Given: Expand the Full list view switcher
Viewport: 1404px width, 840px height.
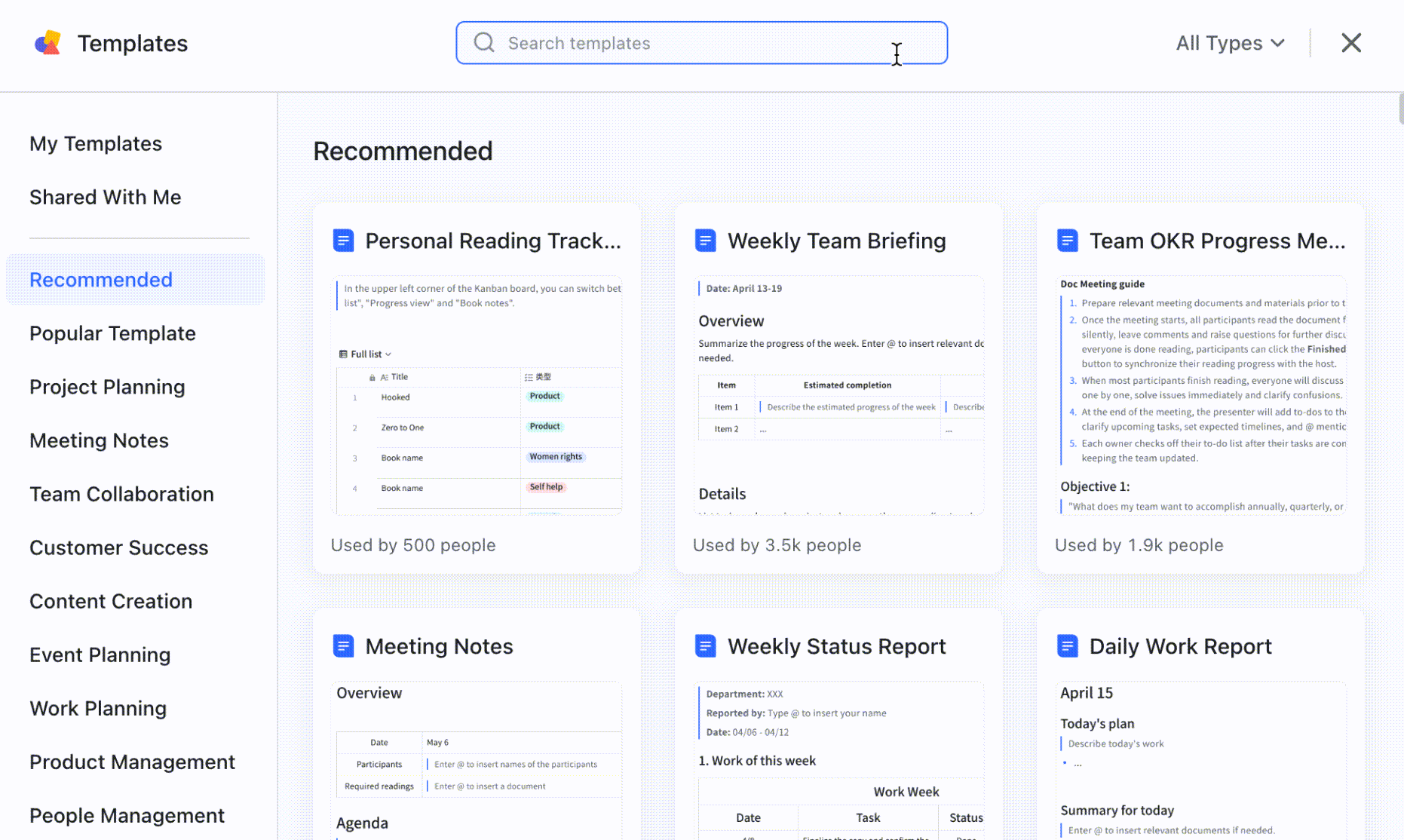Looking at the screenshot, I should tap(366, 354).
